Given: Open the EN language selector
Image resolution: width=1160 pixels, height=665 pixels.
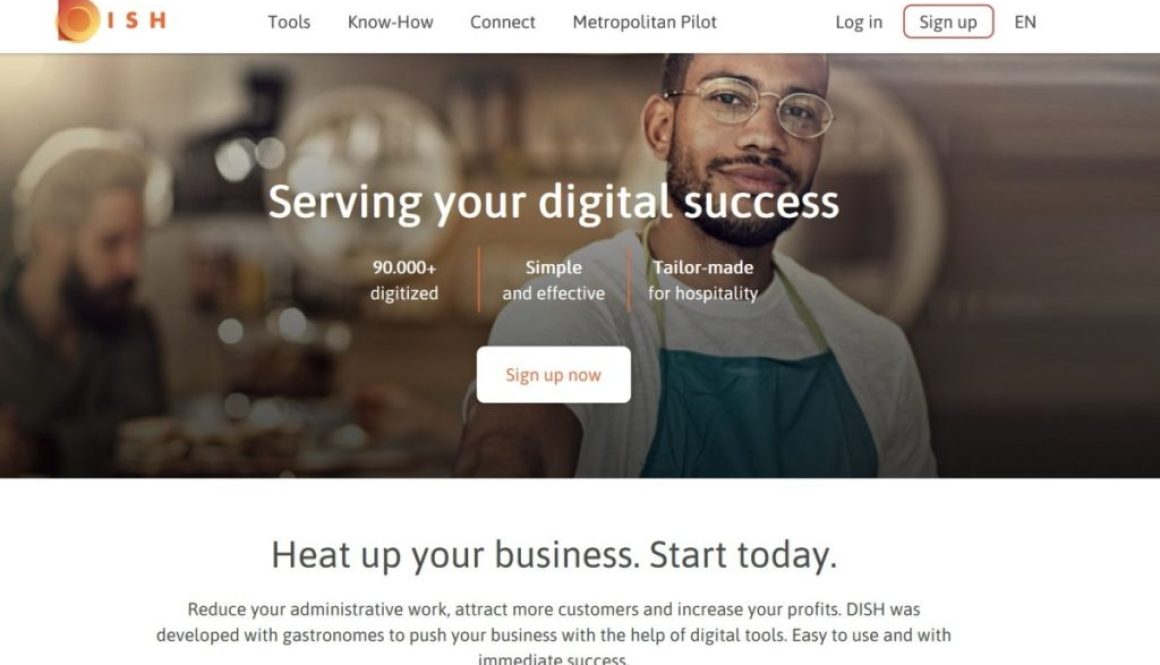Looking at the screenshot, I should [1025, 22].
